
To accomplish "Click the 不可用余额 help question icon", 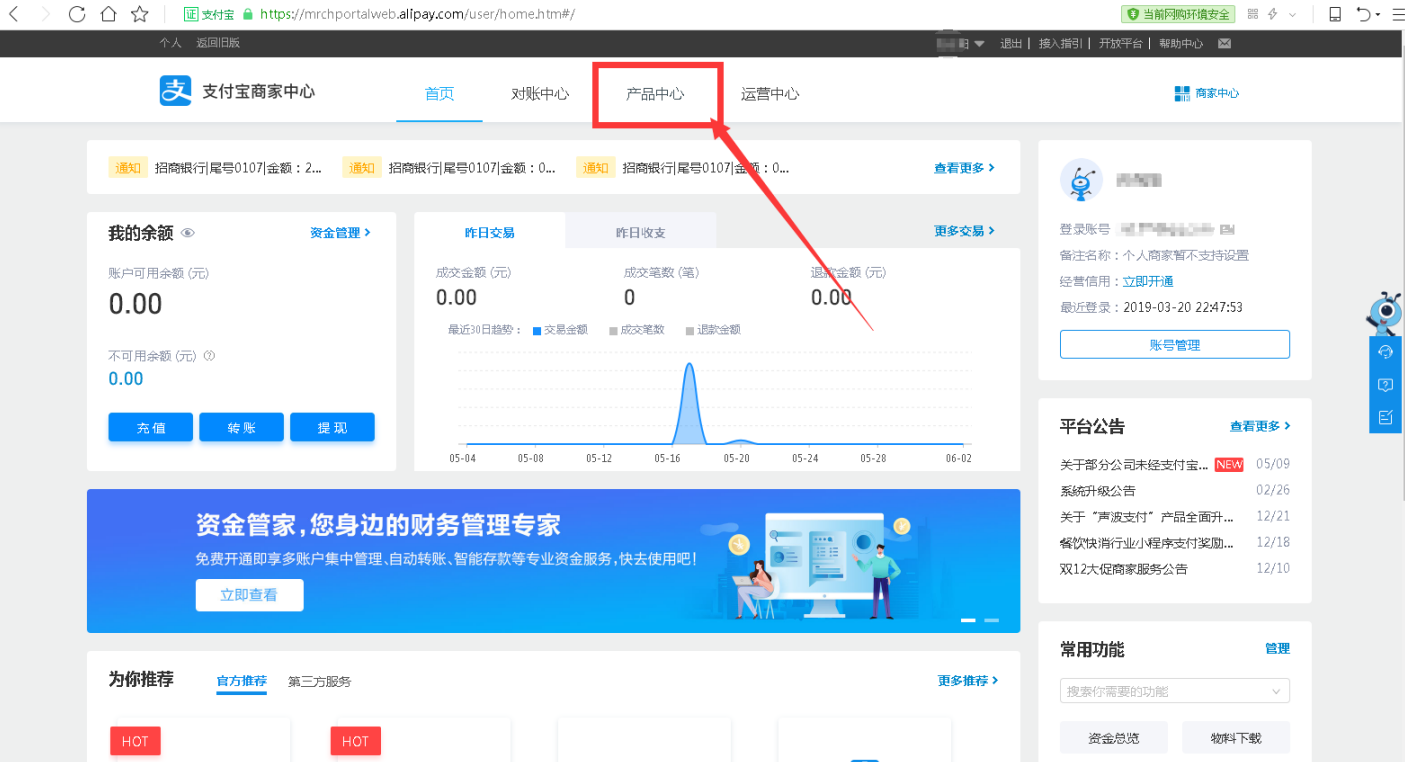I will pyautogui.click(x=210, y=355).
